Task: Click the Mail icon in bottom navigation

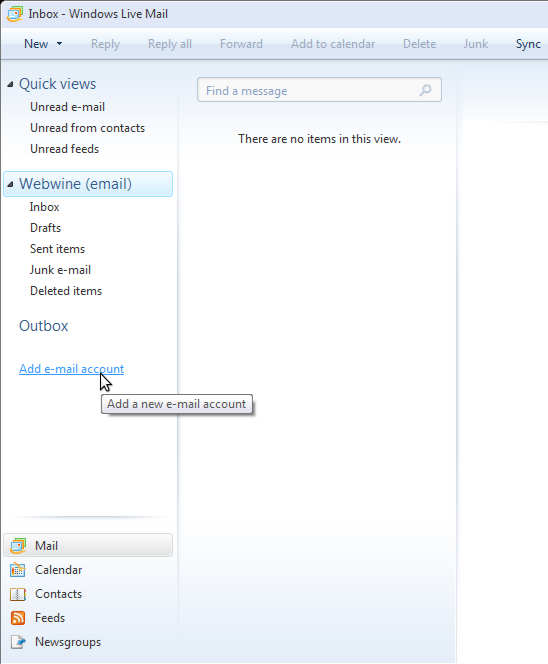Action: (18, 545)
